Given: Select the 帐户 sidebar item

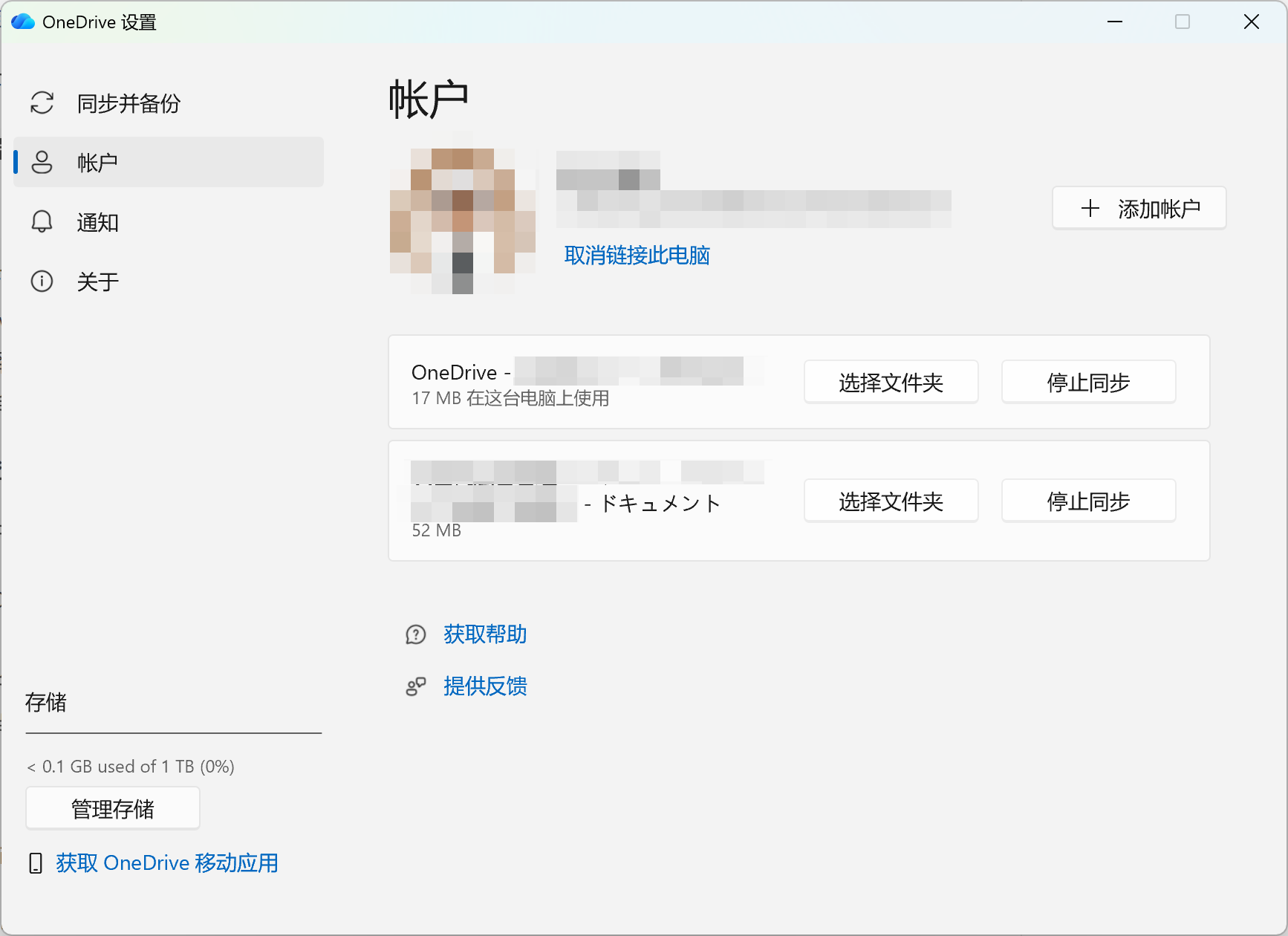Looking at the screenshot, I should coord(169,162).
